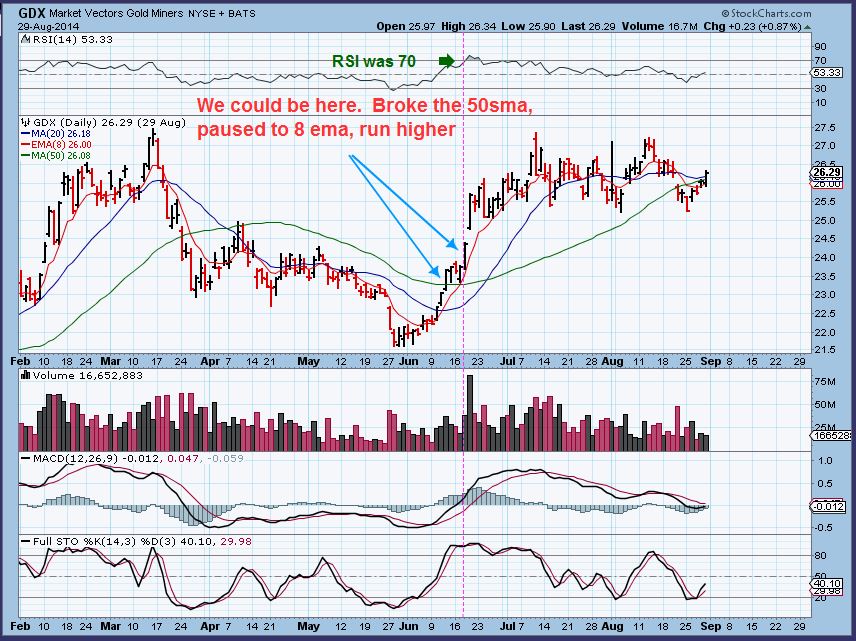This screenshot has height=641, width=856.
Task: Click the 29-Aug-2014 date text
Action: (x=49, y=26)
